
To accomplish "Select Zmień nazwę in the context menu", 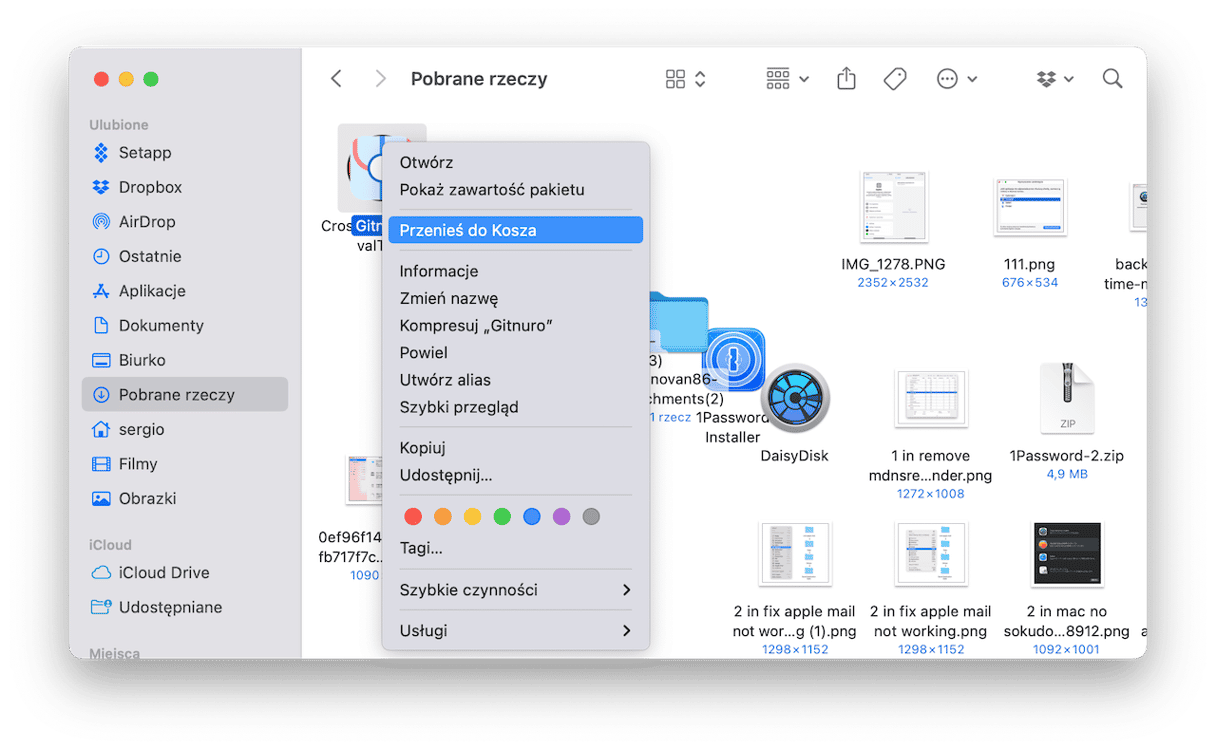I will [x=449, y=298].
